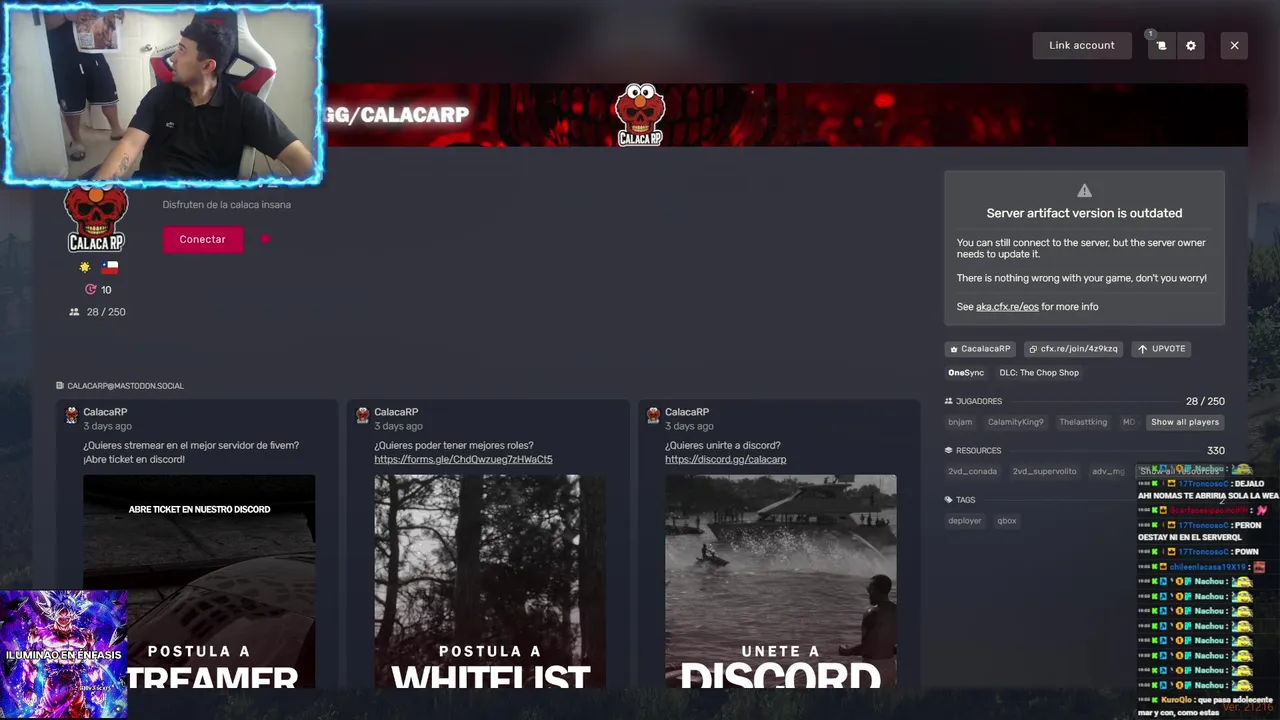Click the Server artifact version is outdated heading
This screenshot has height=720, width=1280.
1084,213
